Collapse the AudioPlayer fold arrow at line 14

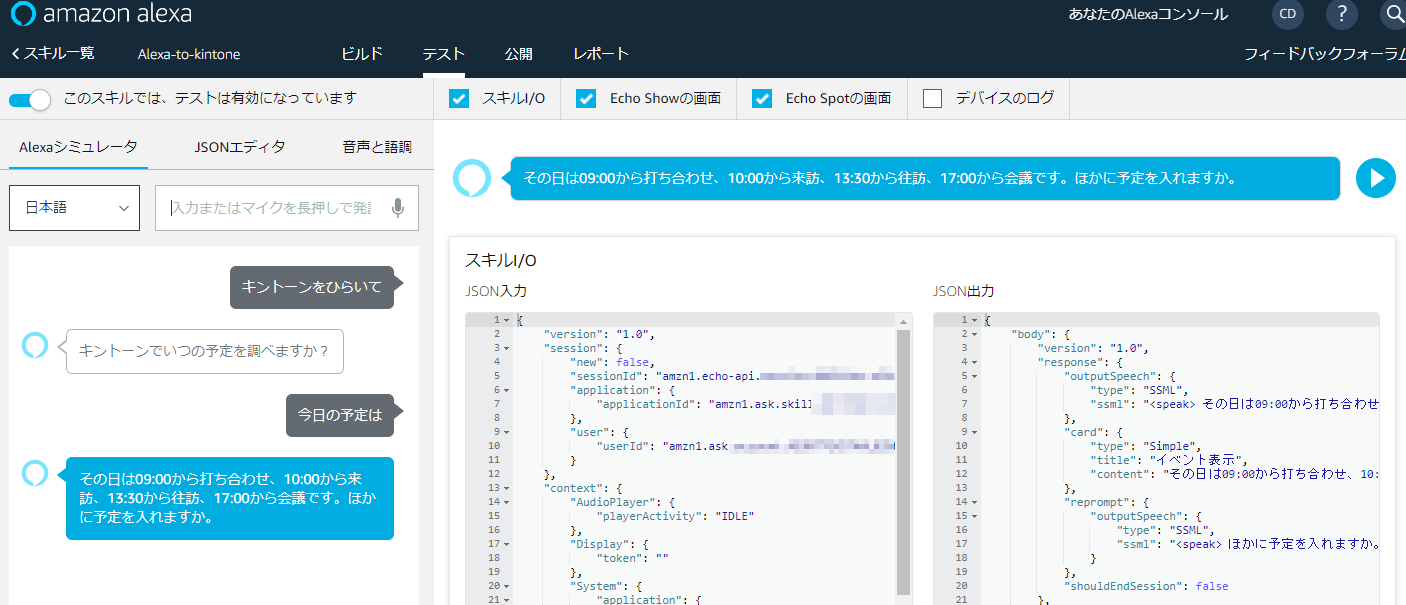[508, 502]
